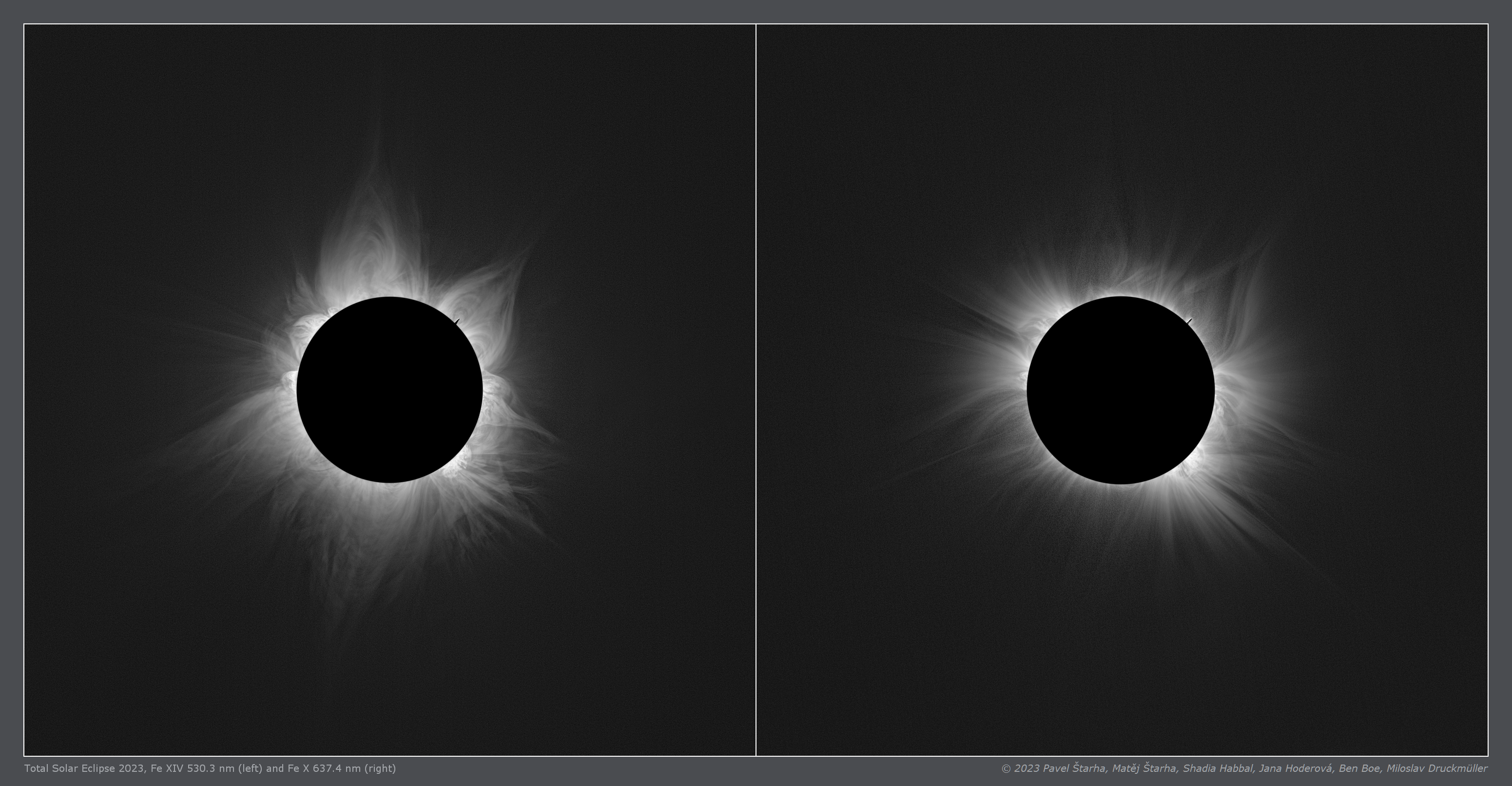
Task: Click 'Ben Boe' name in the credits
Action: (1359, 768)
